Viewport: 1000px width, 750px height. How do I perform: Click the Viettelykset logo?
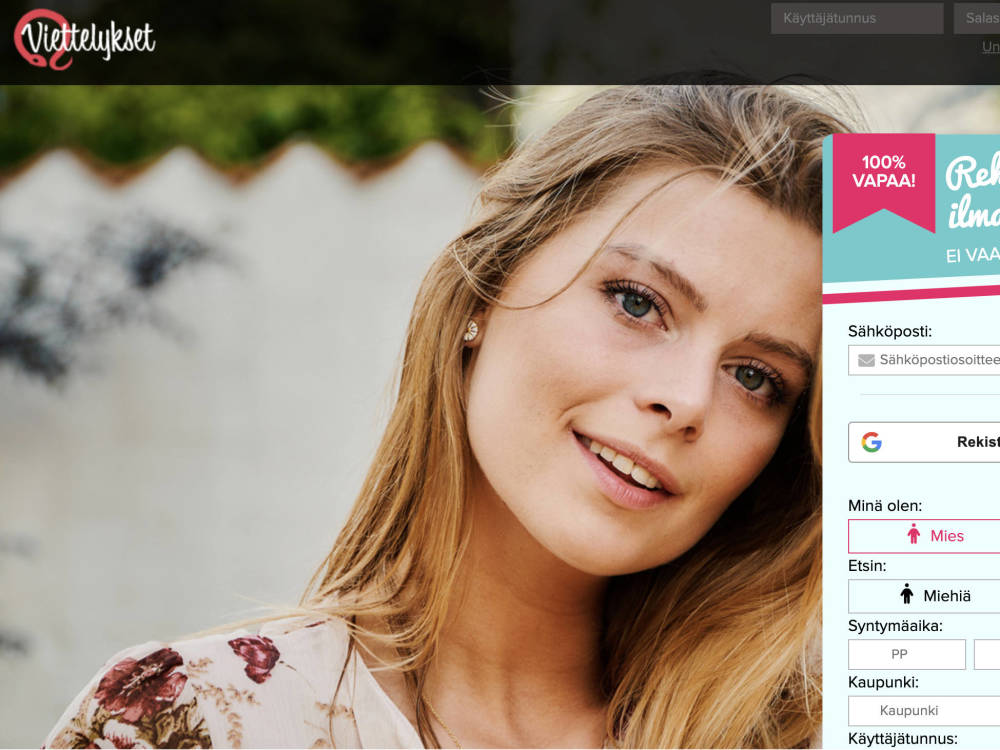point(84,39)
